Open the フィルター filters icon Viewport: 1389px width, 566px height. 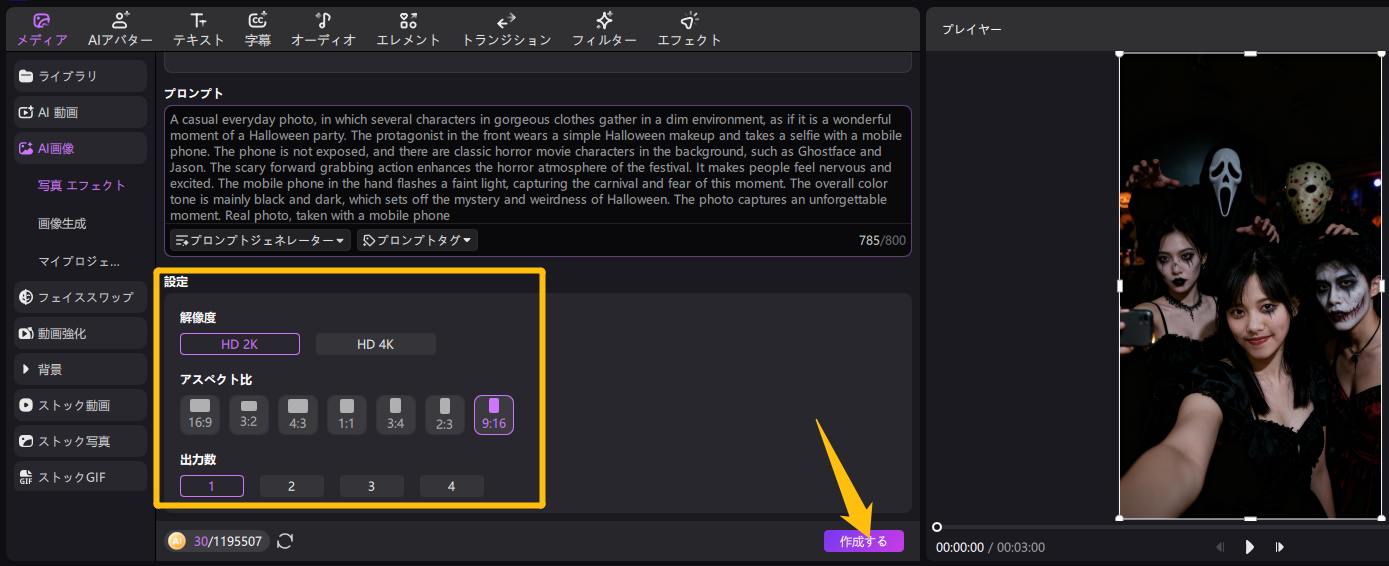(x=604, y=20)
